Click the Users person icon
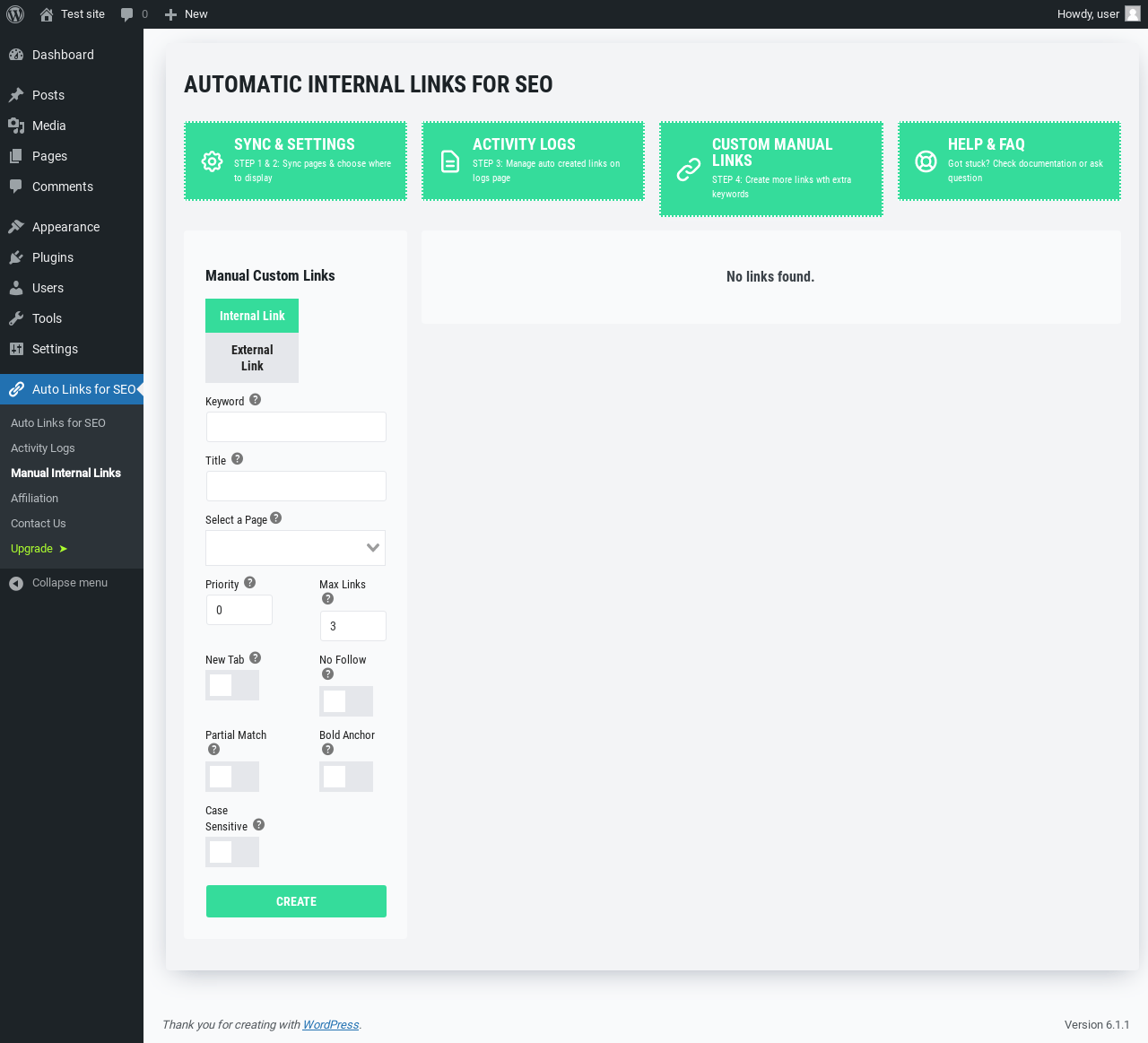The width and height of the screenshot is (1148, 1043). 16,288
